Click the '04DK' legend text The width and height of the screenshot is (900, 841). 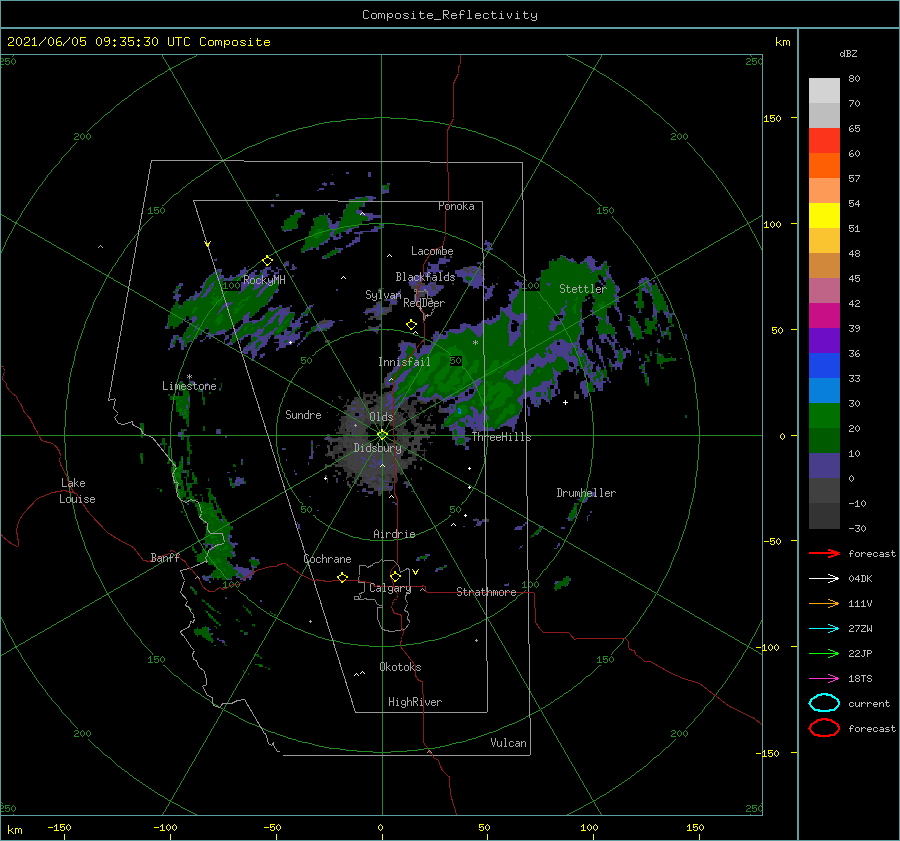pyautogui.click(x=860, y=579)
